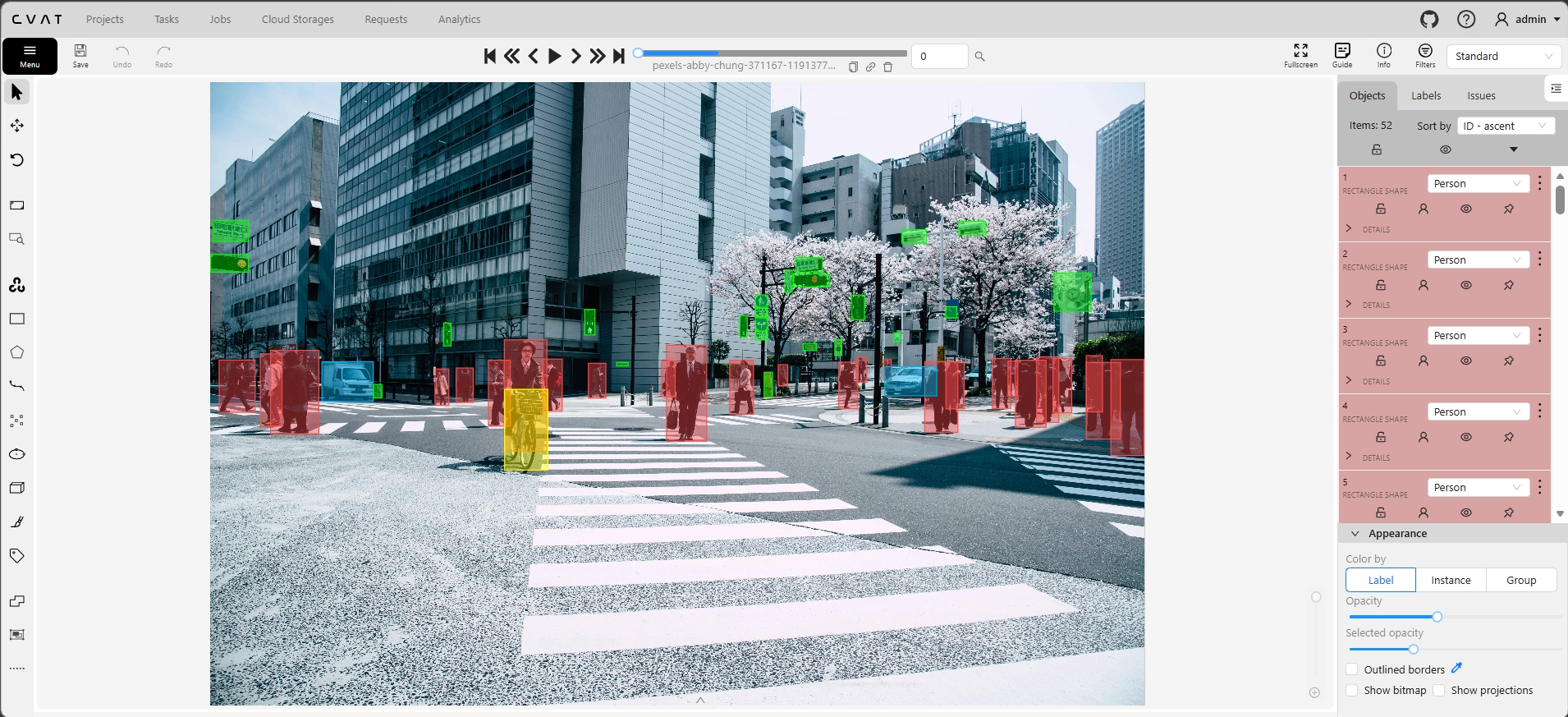The width and height of the screenshot is (1568, 717).
Task: Open three-dot menu for object 3
Action: [x=1540, y=335]
